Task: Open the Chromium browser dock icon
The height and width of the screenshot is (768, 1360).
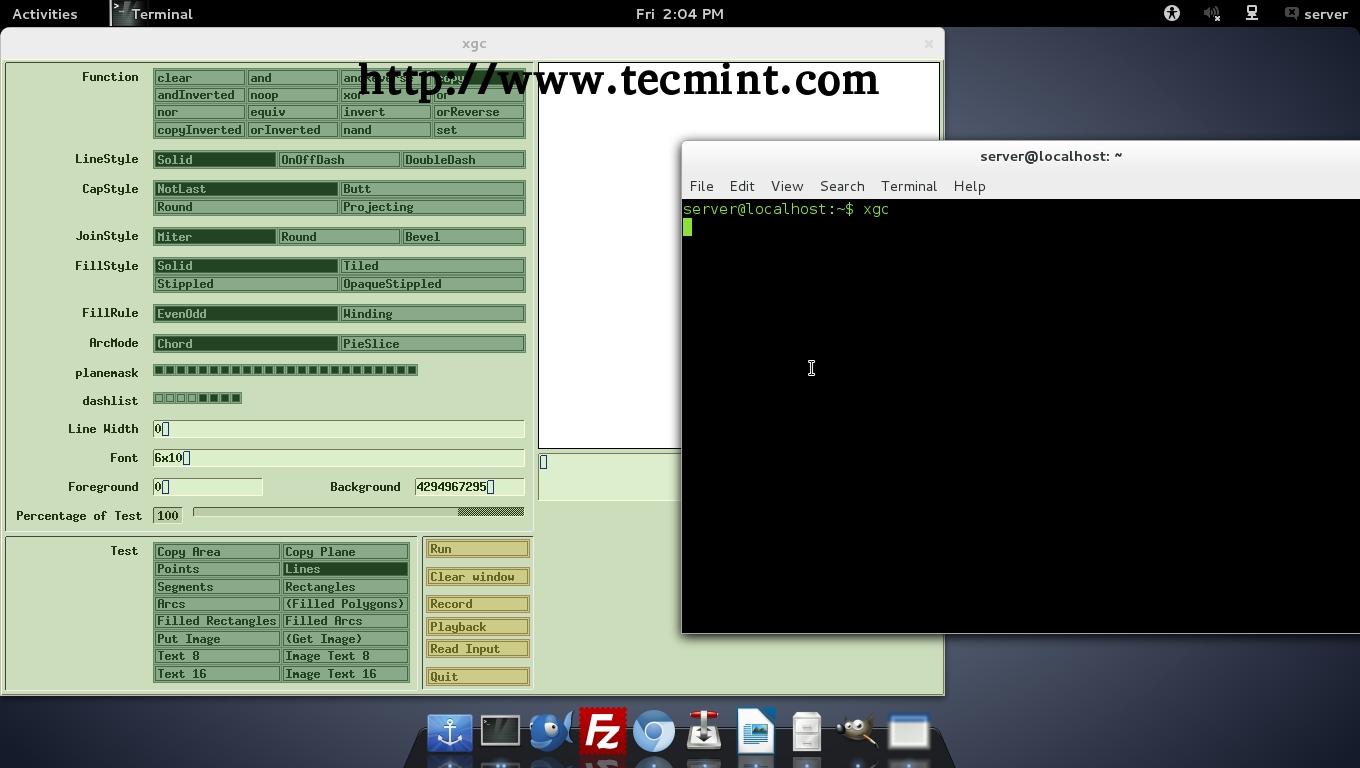Action: pos(654,732)
